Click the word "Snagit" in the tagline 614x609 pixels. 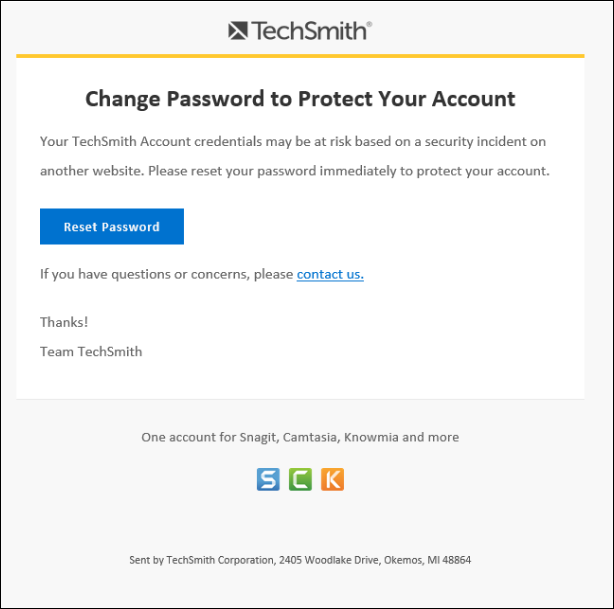tap(257, 437)
